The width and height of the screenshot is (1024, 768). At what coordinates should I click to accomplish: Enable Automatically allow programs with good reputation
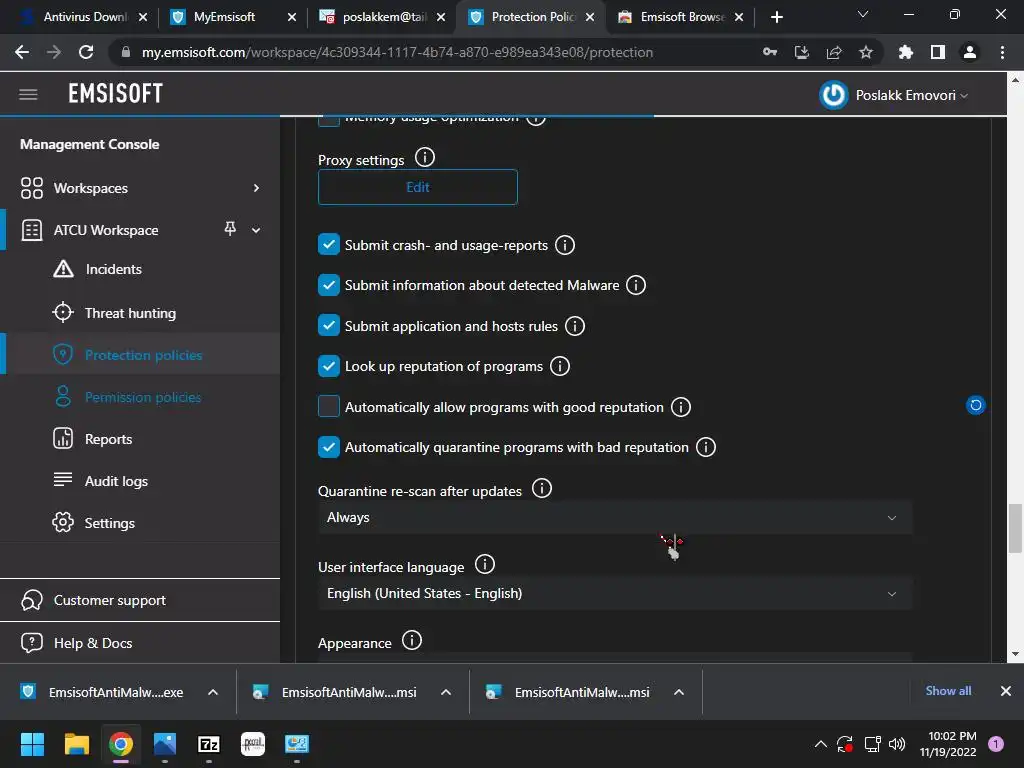tap(328, 406)
